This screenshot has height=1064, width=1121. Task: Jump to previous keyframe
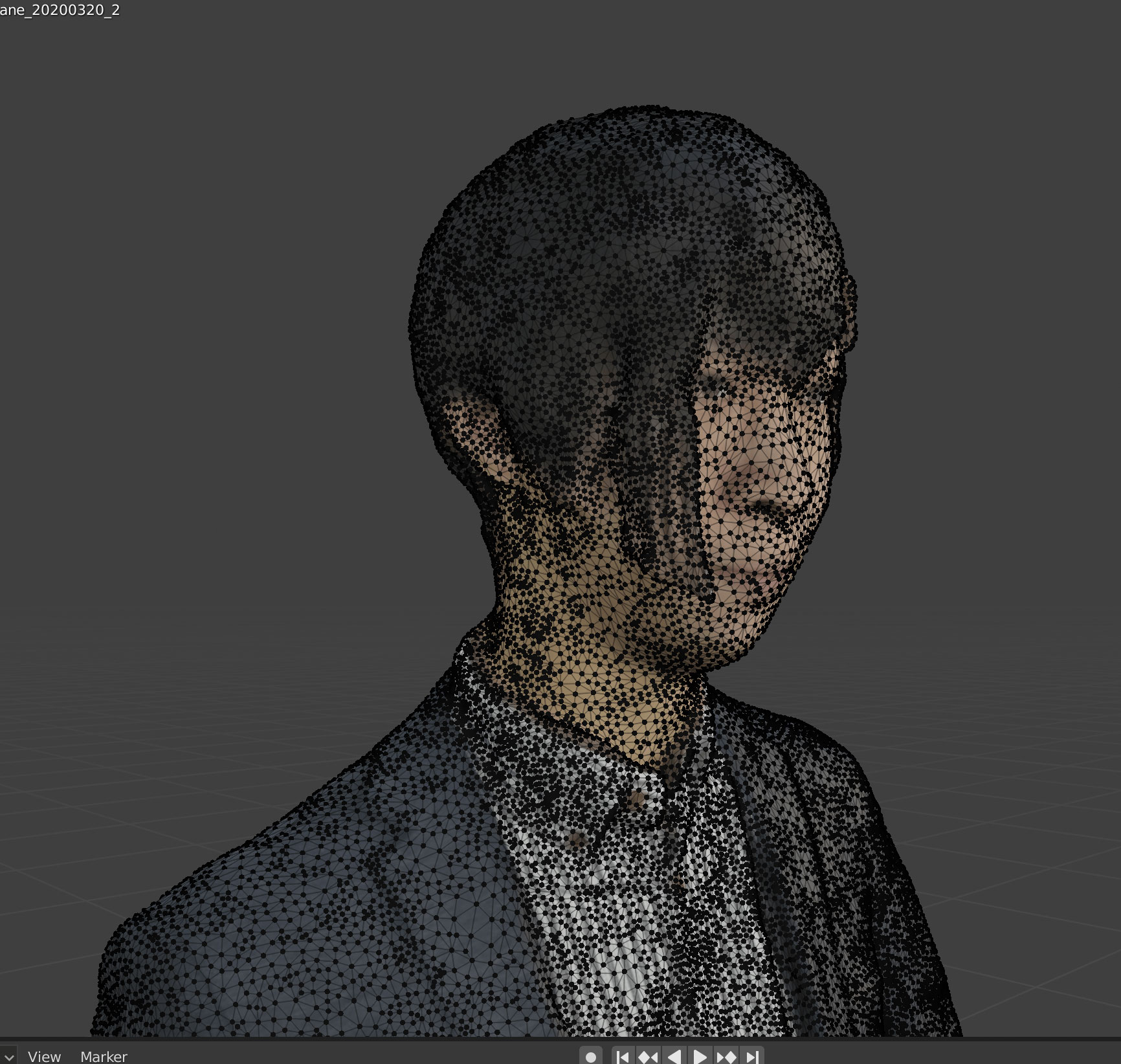pos(648,1057)
